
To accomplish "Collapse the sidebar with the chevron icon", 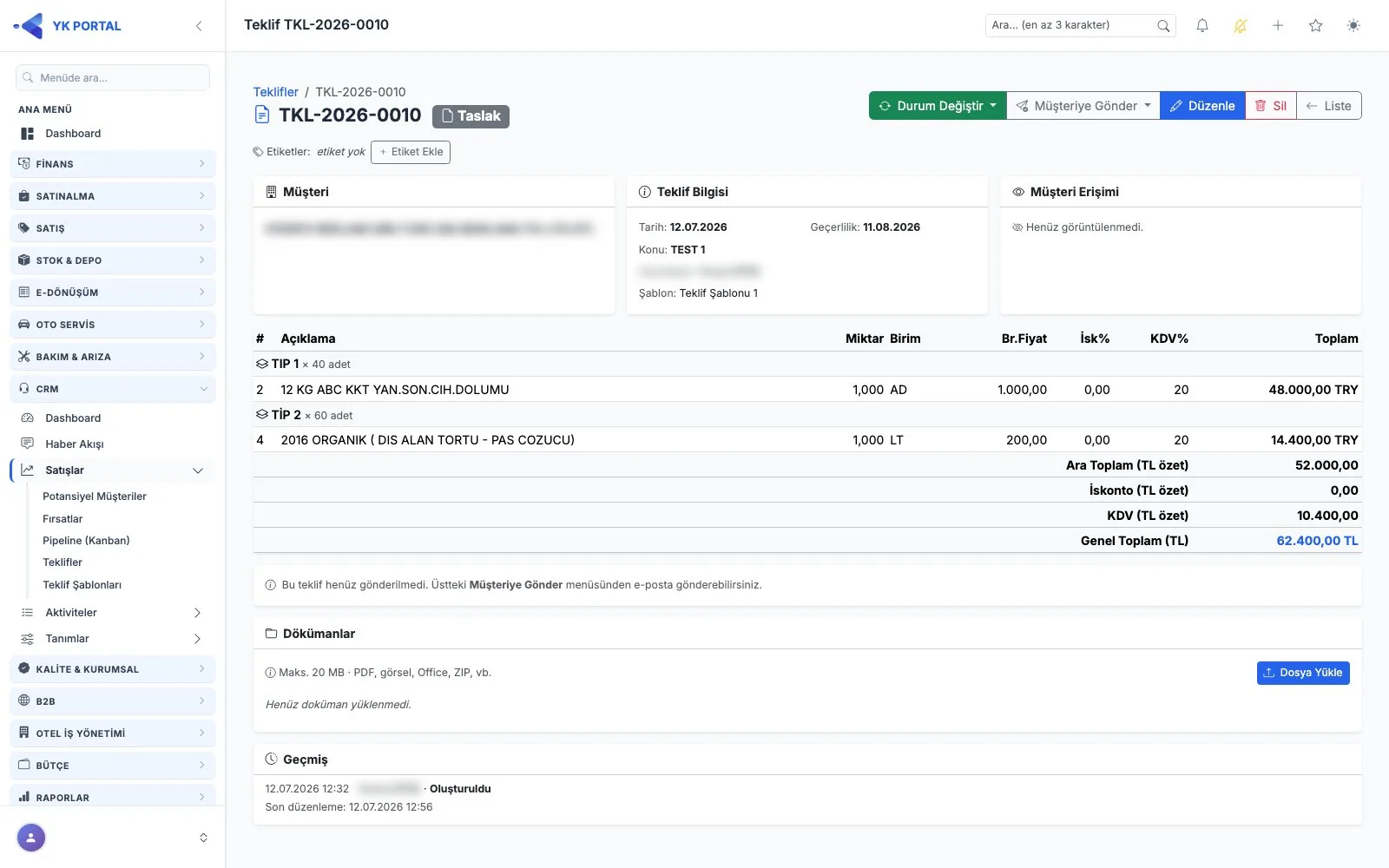I will pyautogui.click(x=199, y=26).
